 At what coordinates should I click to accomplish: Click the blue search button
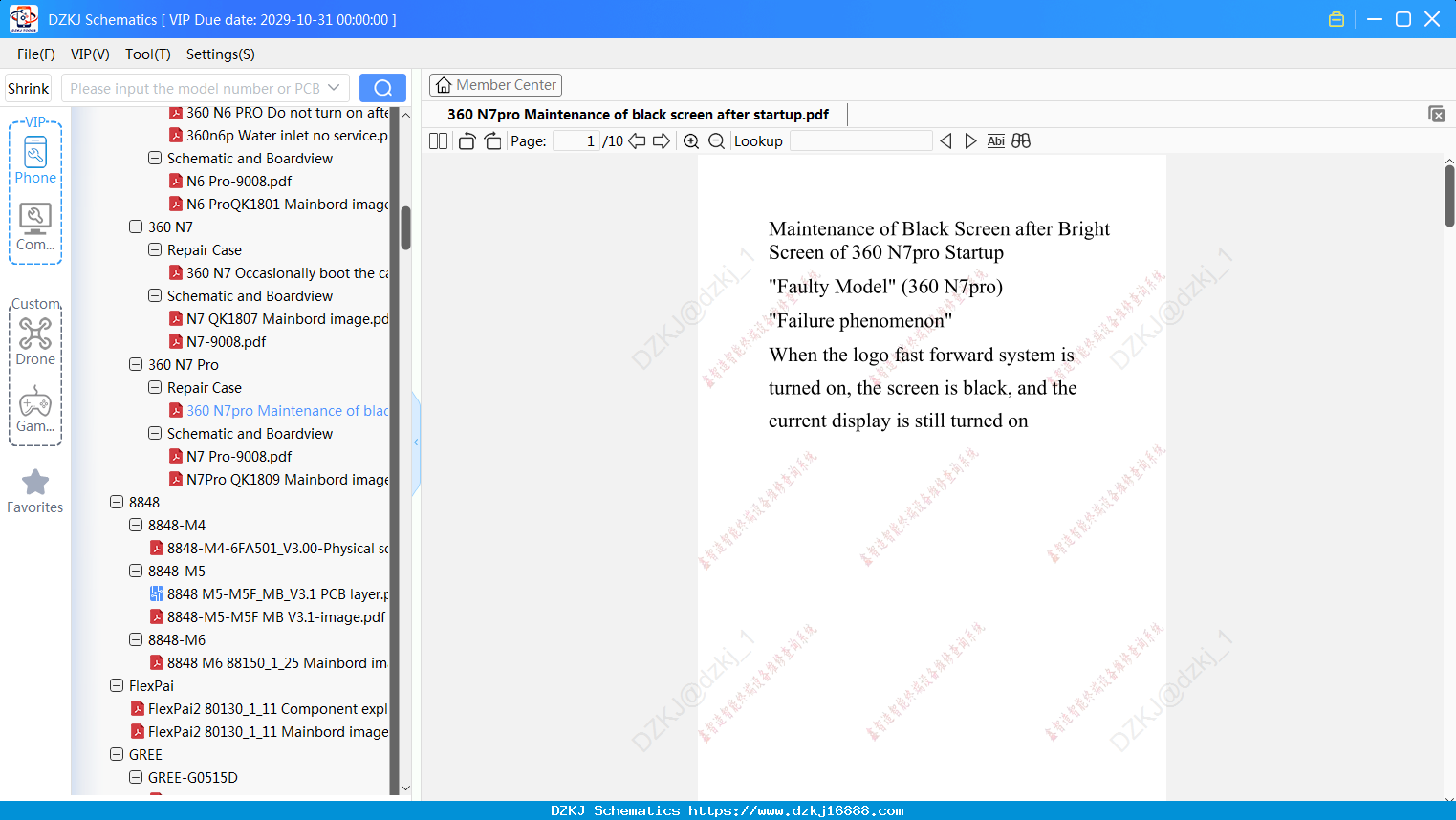pos(382,88)
